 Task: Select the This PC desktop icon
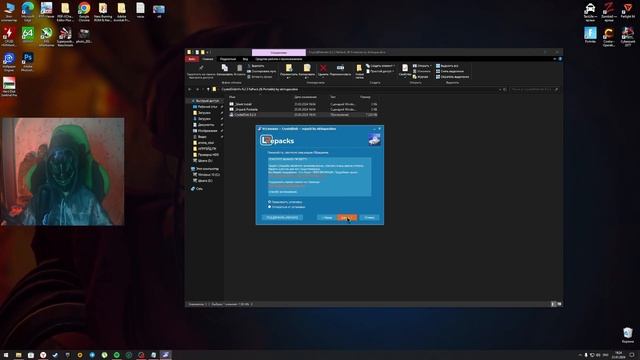coord(9,11)
